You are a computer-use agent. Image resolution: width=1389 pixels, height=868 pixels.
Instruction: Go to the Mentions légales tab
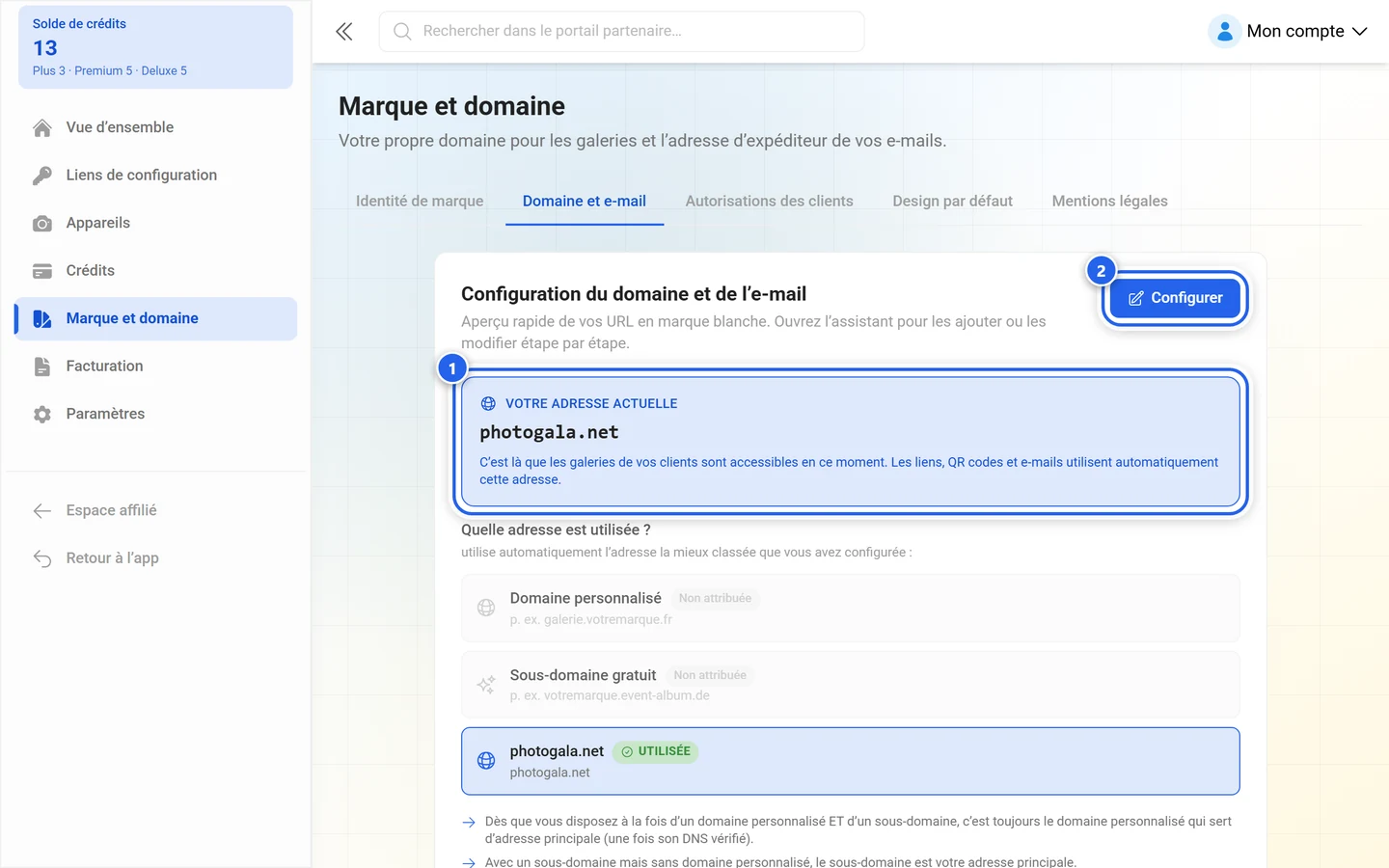pos(1110,201)
